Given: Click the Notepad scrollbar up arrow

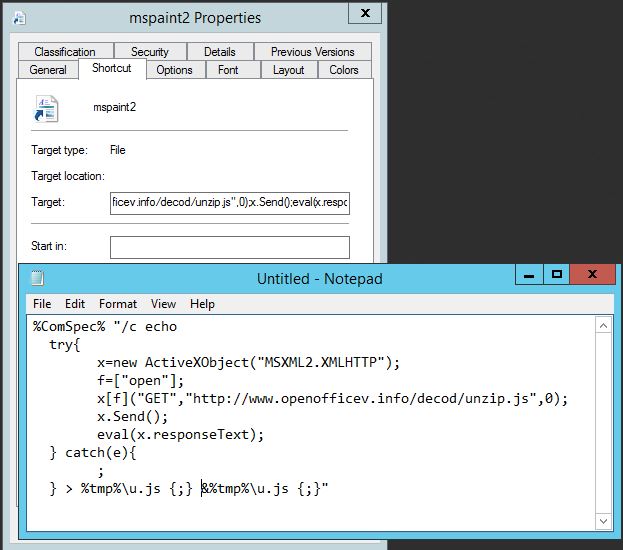Looking at the screenshot, I should [604, 326].
